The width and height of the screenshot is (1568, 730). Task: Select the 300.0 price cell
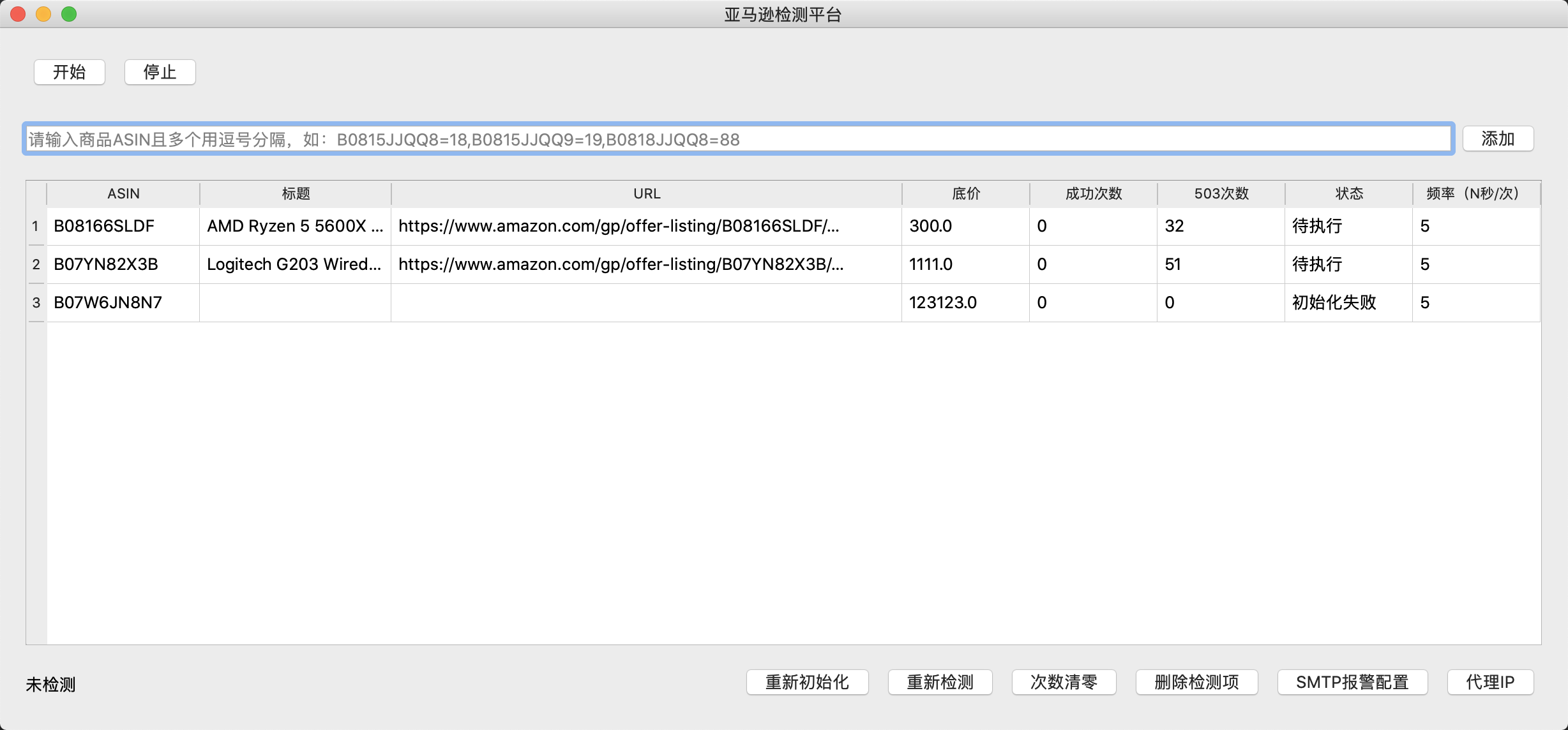966,226
